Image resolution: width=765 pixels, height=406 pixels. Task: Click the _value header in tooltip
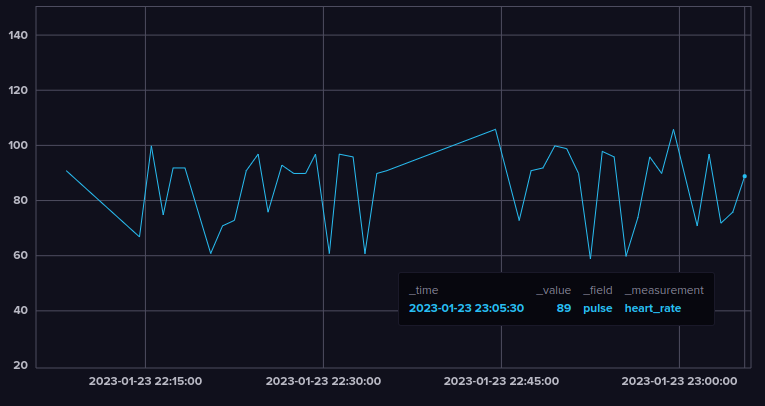pos(554,290)
